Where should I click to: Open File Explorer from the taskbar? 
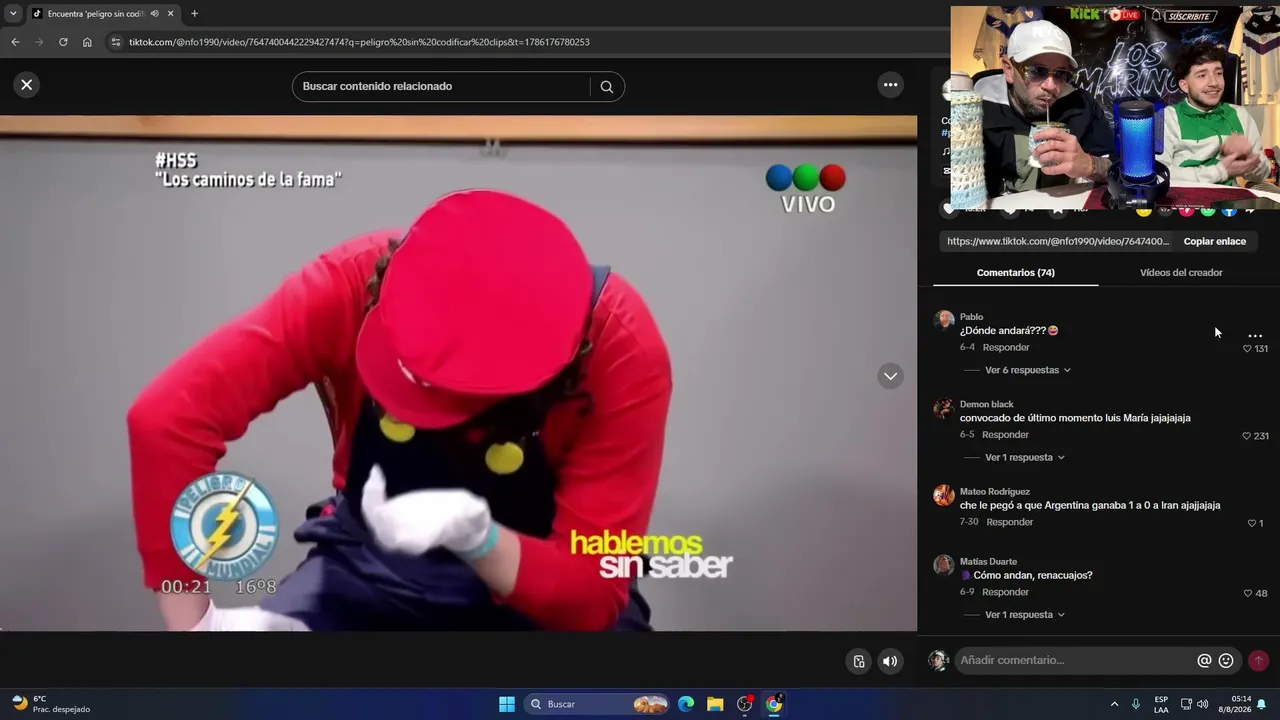click(x=715, y=704)
